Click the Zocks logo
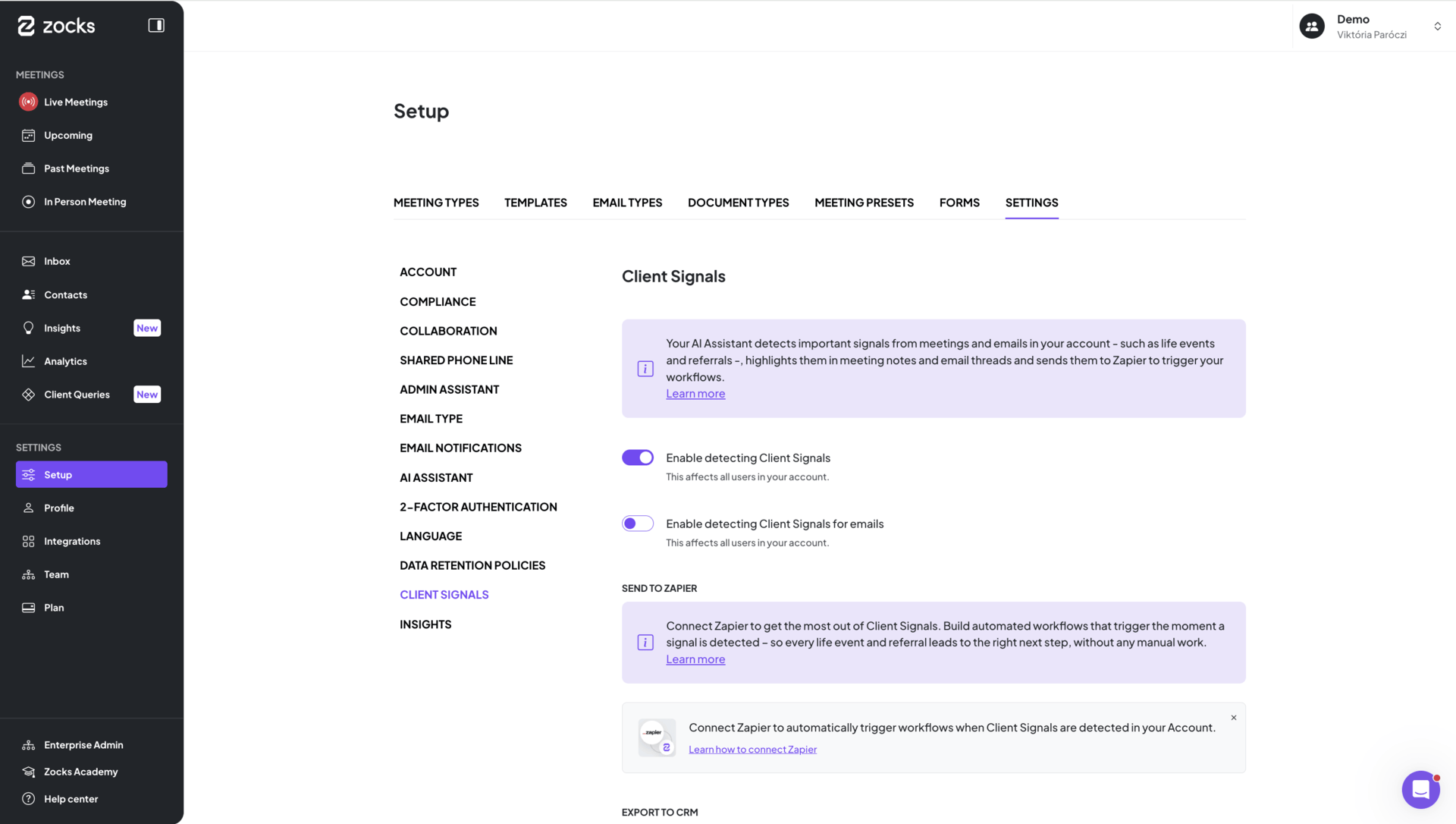 [57, 26]
